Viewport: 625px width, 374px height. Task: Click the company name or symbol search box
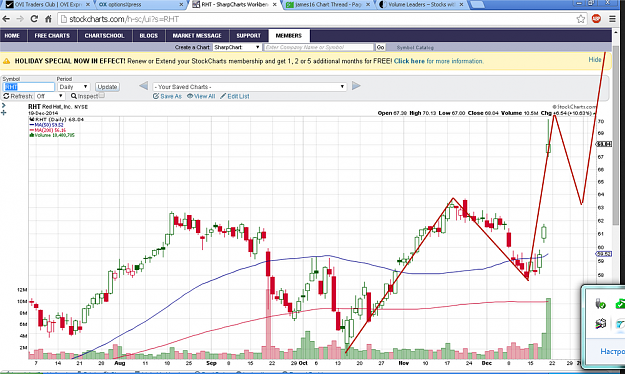click(x=319, y=47)
